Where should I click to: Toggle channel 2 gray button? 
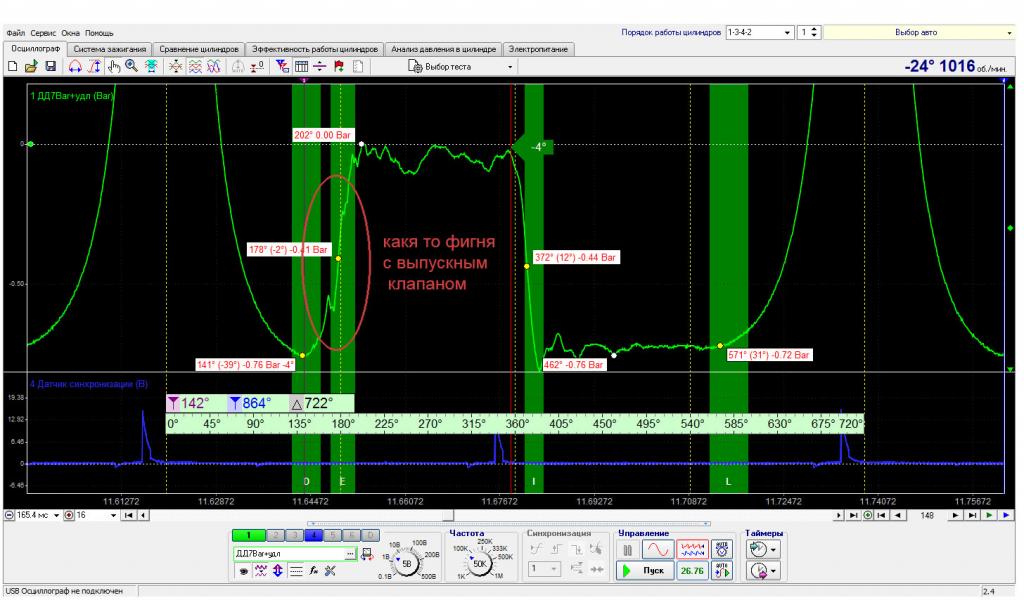[x=276, y=535]
